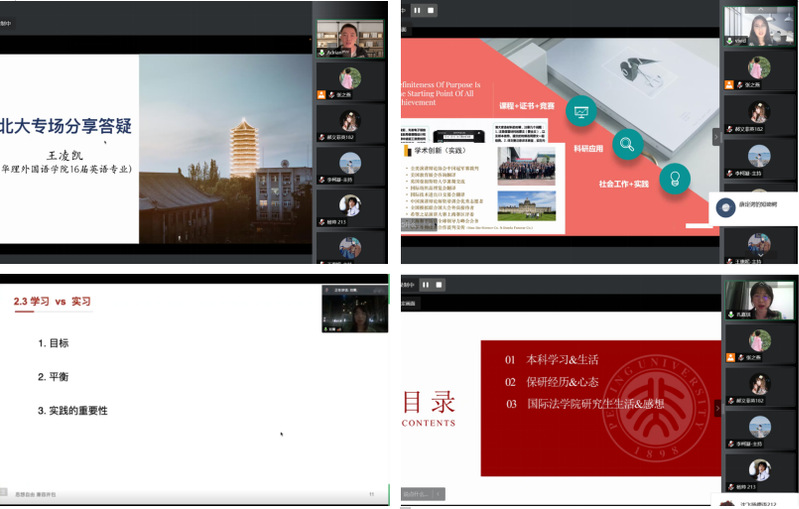Viewport: 799px width, 509px height.
Task: Open contents item 03 国际法学院研究生生活&感想
Action: (x=584, y=404)
